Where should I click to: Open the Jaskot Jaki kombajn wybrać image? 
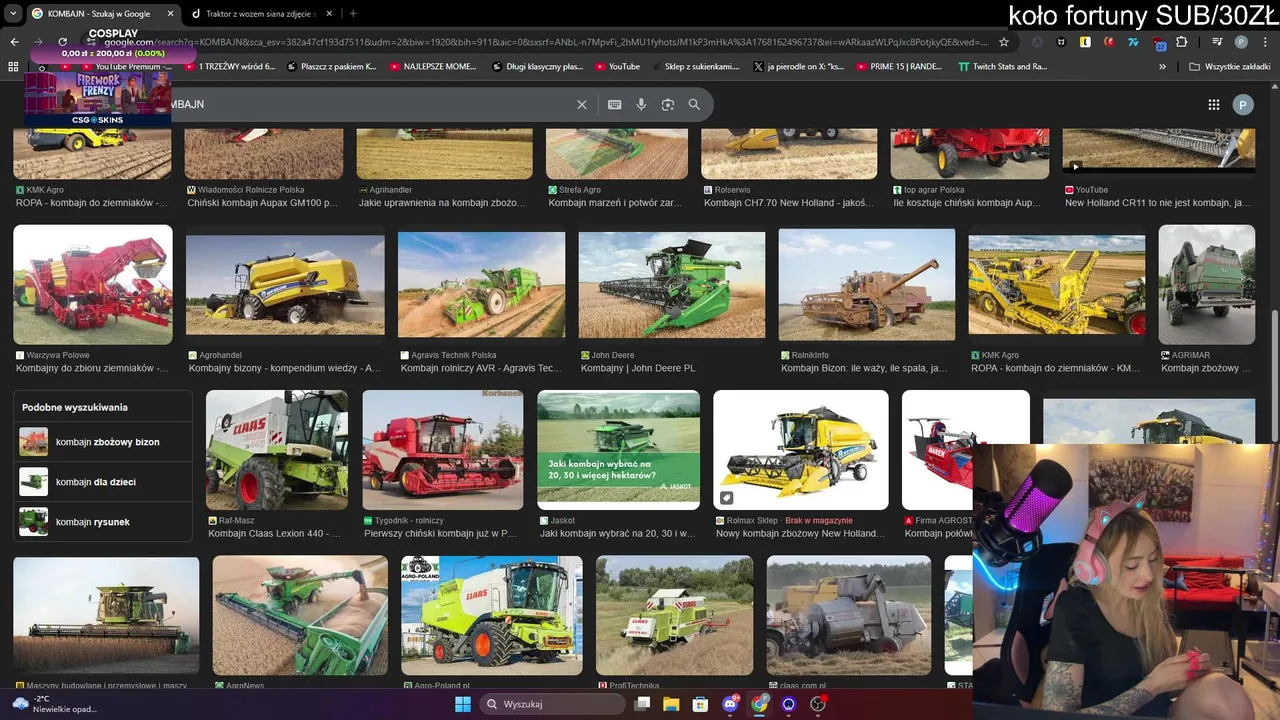[x=618, y=450]
